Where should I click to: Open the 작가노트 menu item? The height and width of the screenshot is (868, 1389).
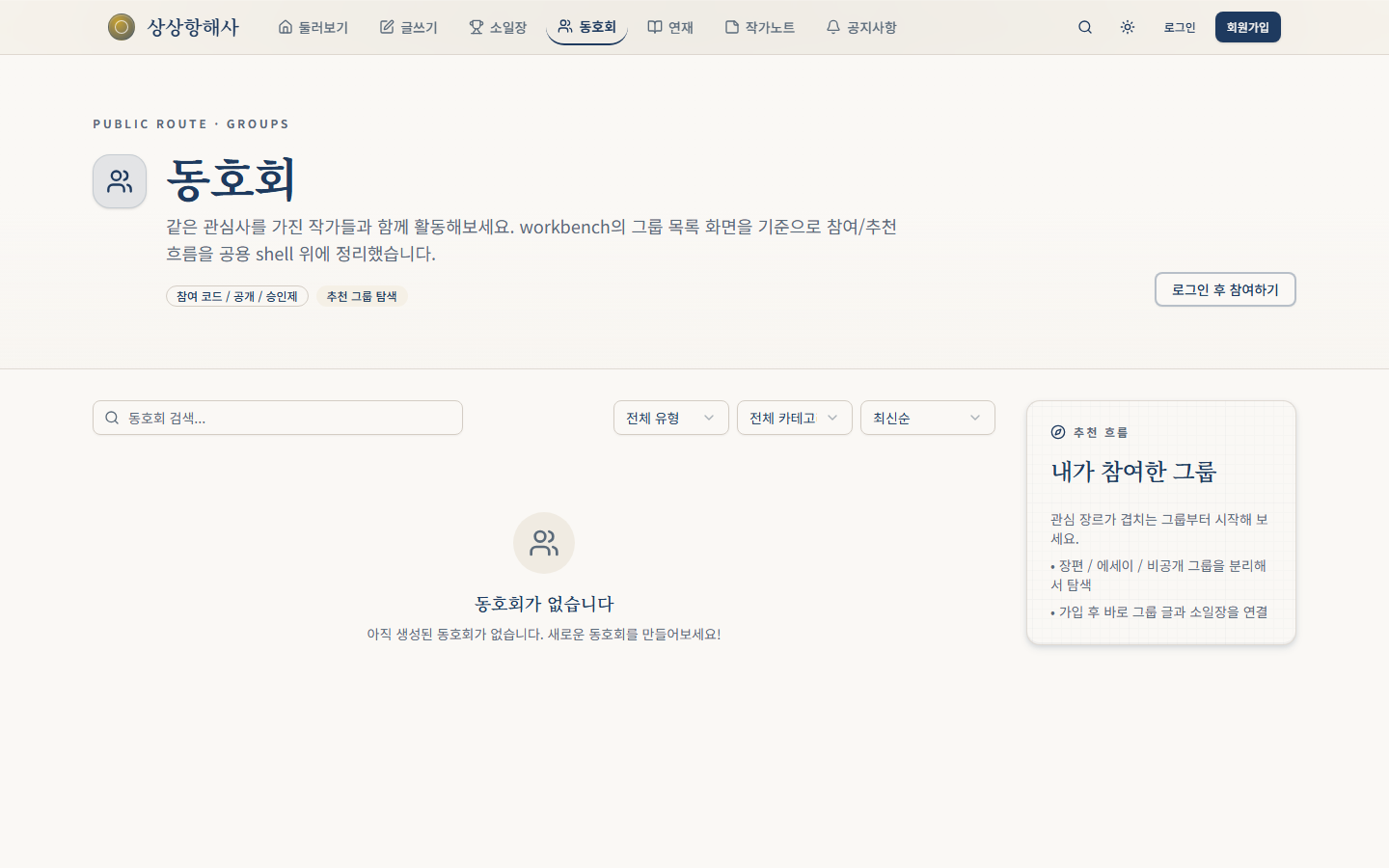[x=760, y=27]
